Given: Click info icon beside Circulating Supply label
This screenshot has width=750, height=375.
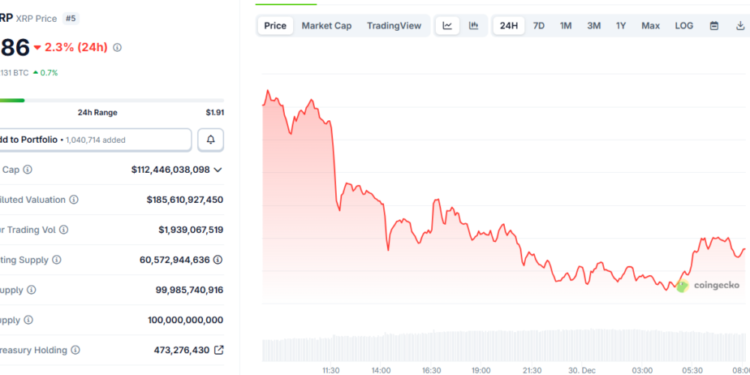Looking at the screenshot, I should point(56,260).
